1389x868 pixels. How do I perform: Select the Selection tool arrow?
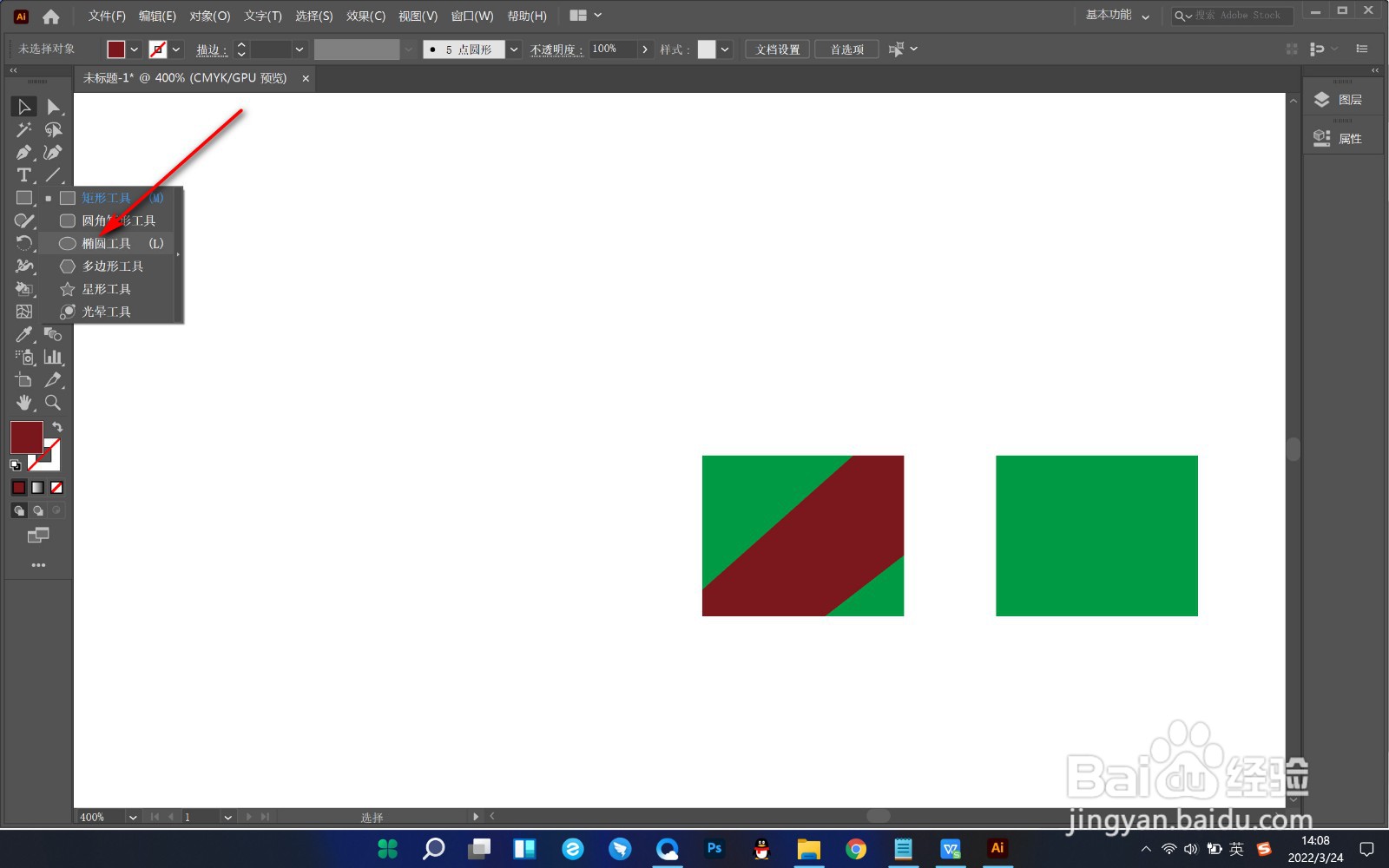point(24,107)
